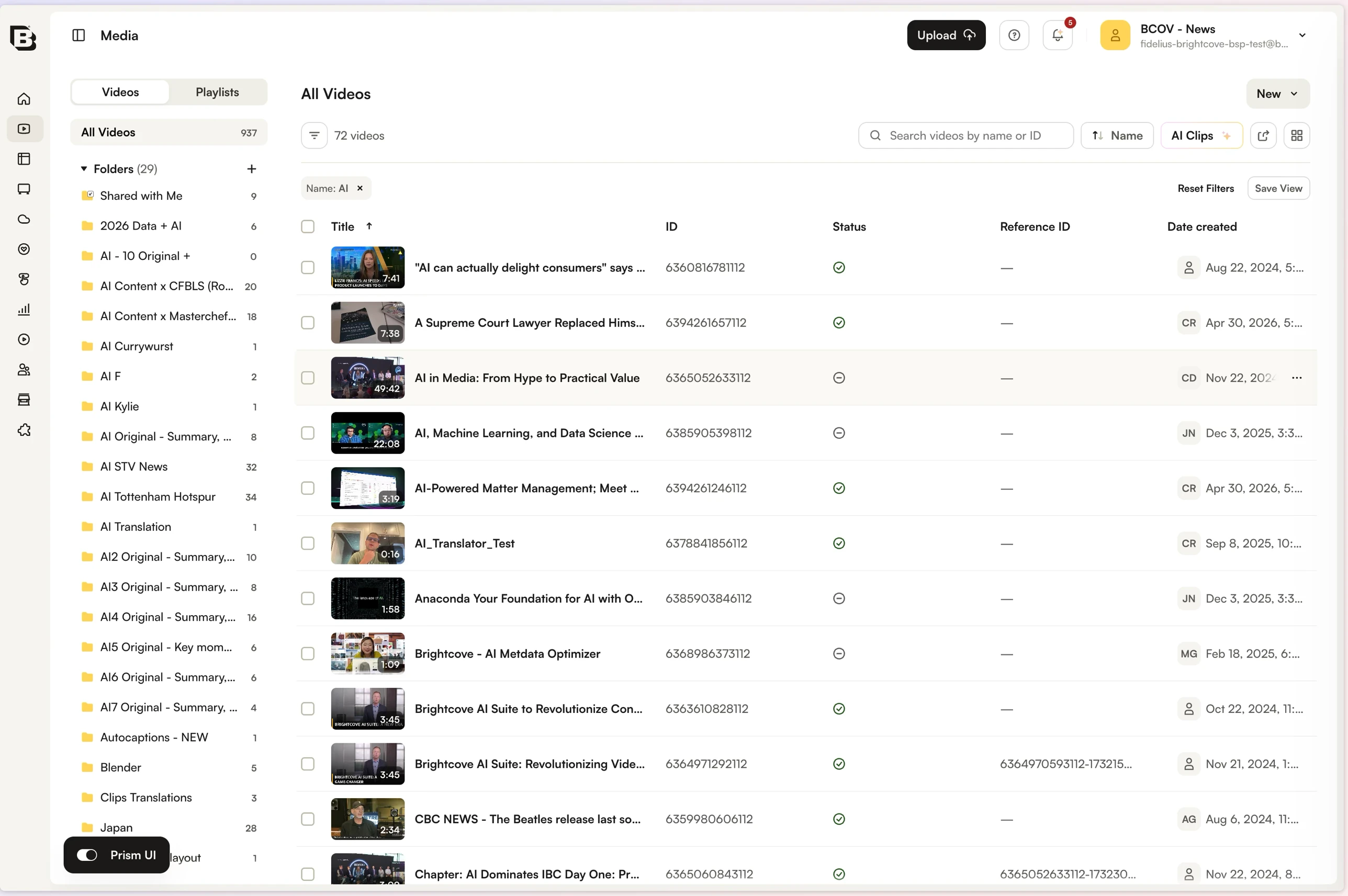Click the AI Clips button

tap(1201, 135)
